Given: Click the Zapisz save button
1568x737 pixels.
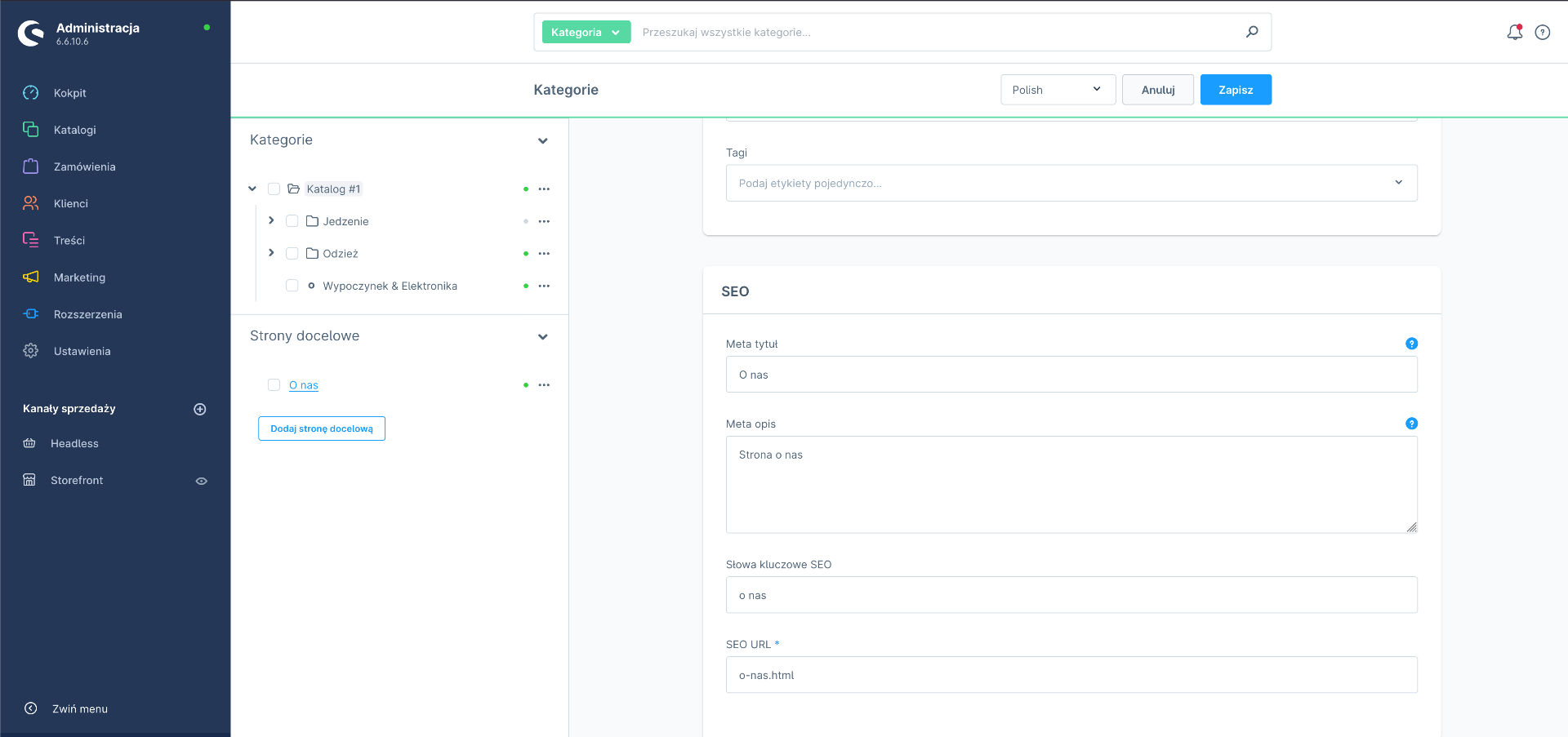Looking at the screenshot, I should 1235,90.
